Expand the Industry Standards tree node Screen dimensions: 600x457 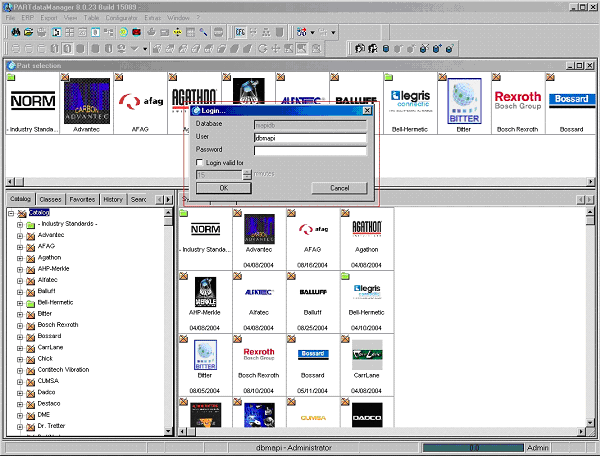(20, 225)
